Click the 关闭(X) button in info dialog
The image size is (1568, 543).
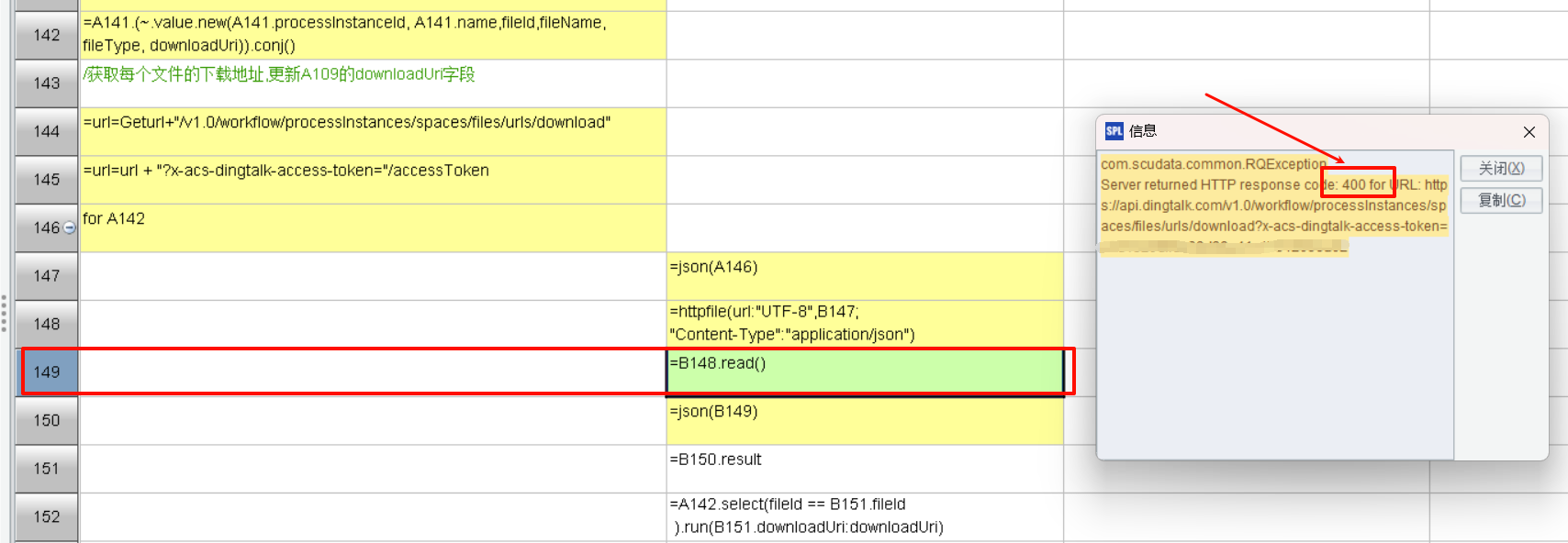click(1501, 169)
